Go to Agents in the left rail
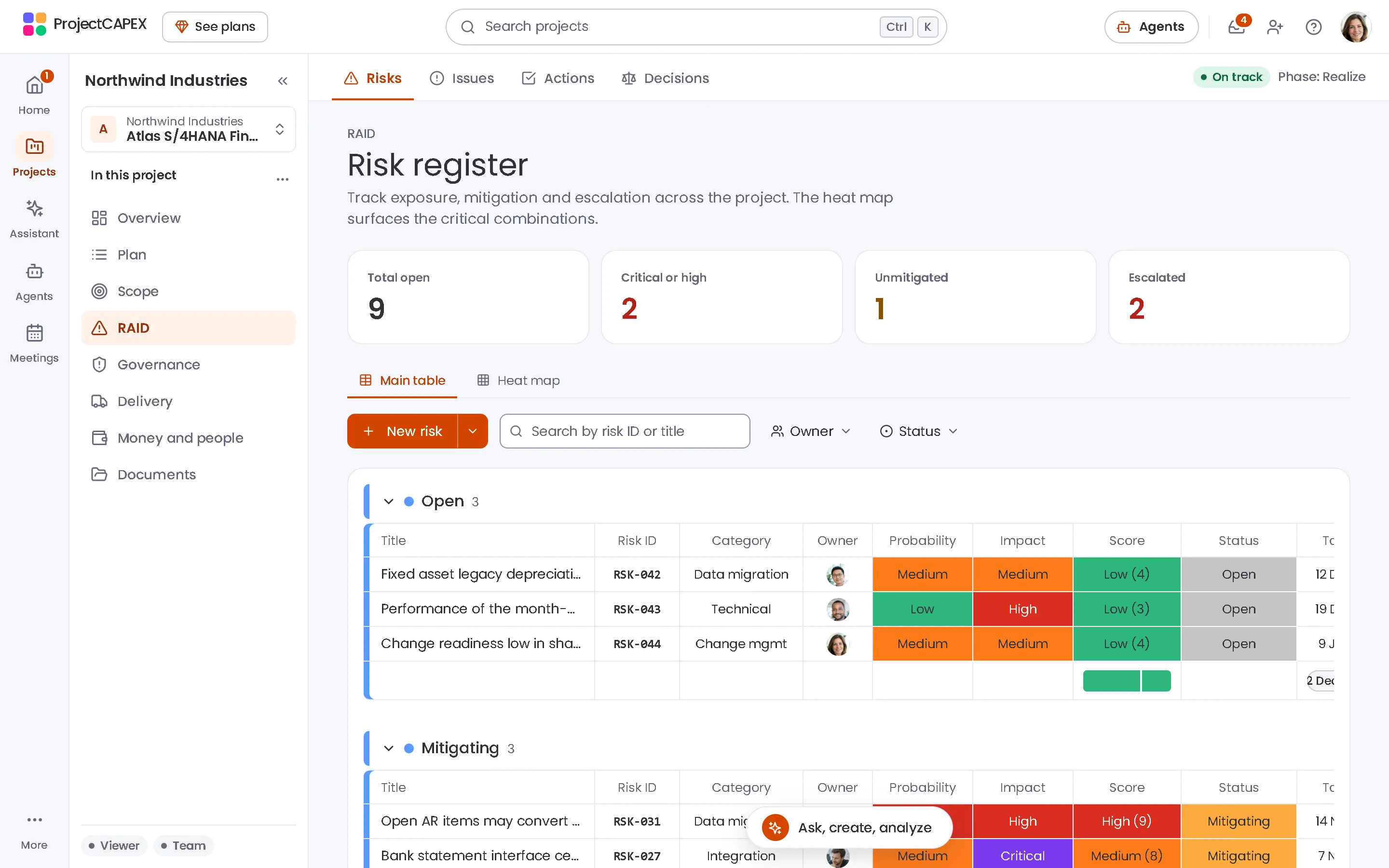This screenshot has height=868, width=1389. (34, 281)
